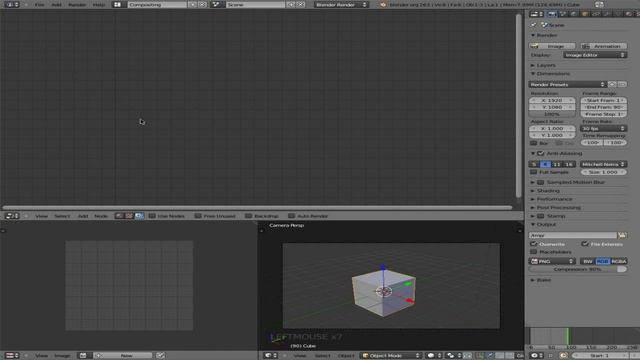The height and width of the screenshot is (360, 640).
Task: Open the Image menu in image editor
Action: 62,356
